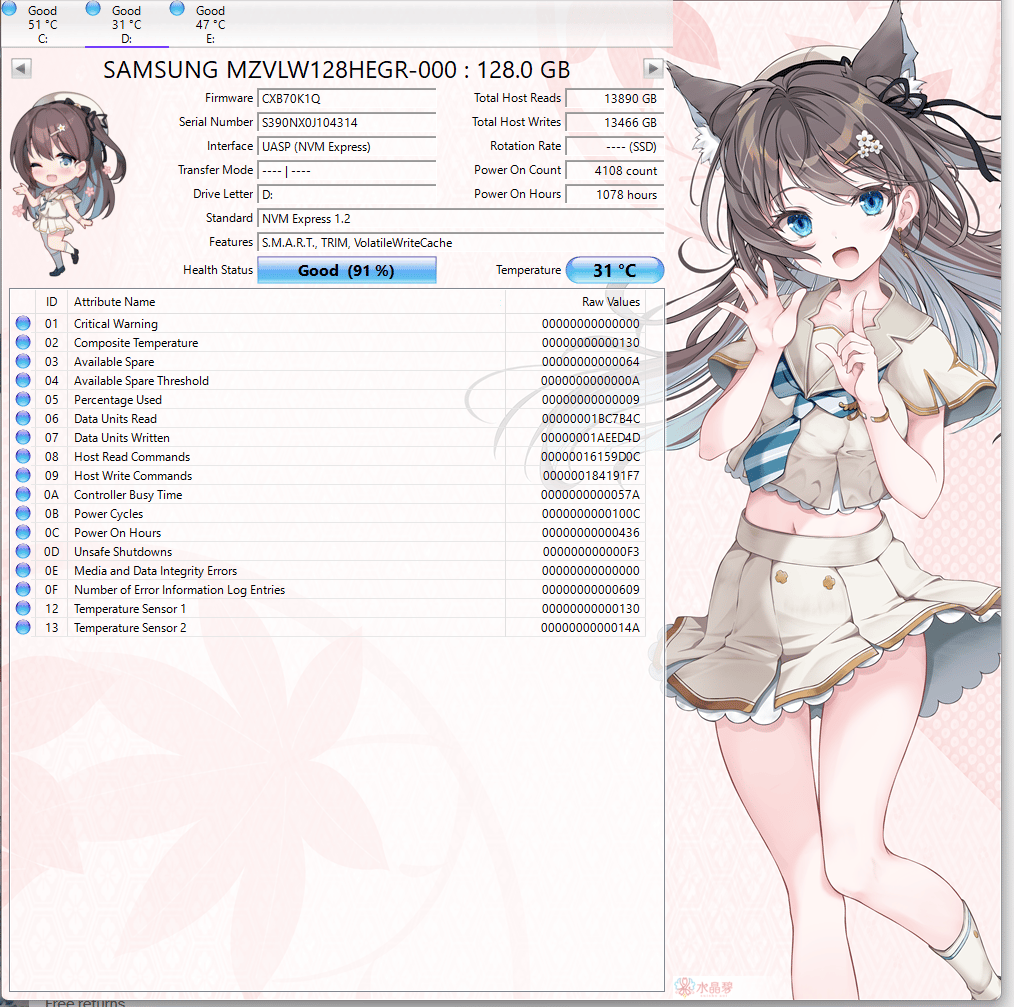Image resolution: width=1014 pixels, height=1007 pixels.
Task: Click raw value 000000000100C
Action: tap(590, 514)
